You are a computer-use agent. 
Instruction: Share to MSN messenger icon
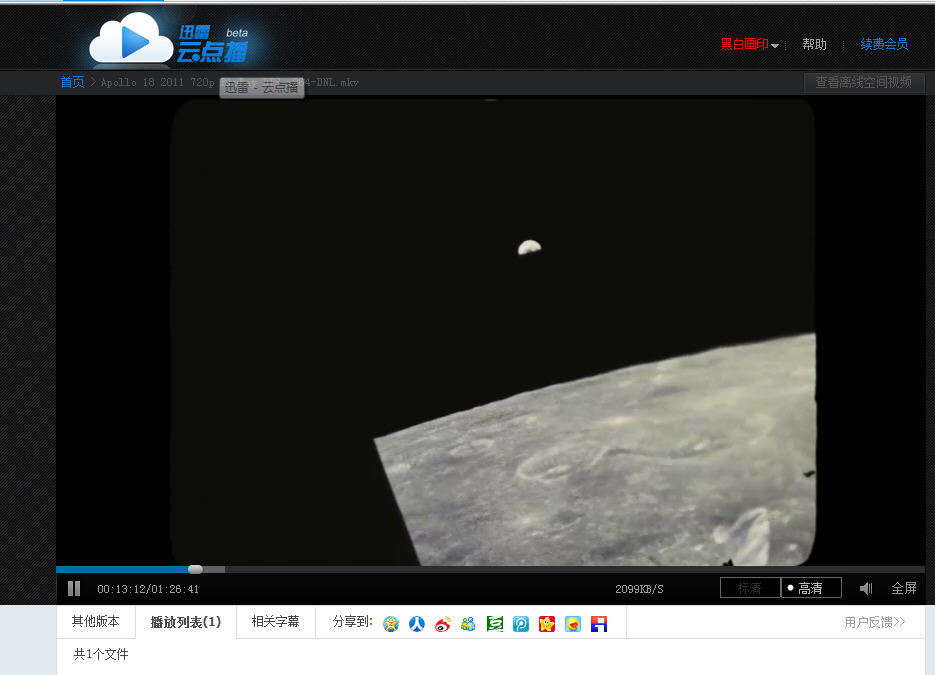[x=468, y=624]
